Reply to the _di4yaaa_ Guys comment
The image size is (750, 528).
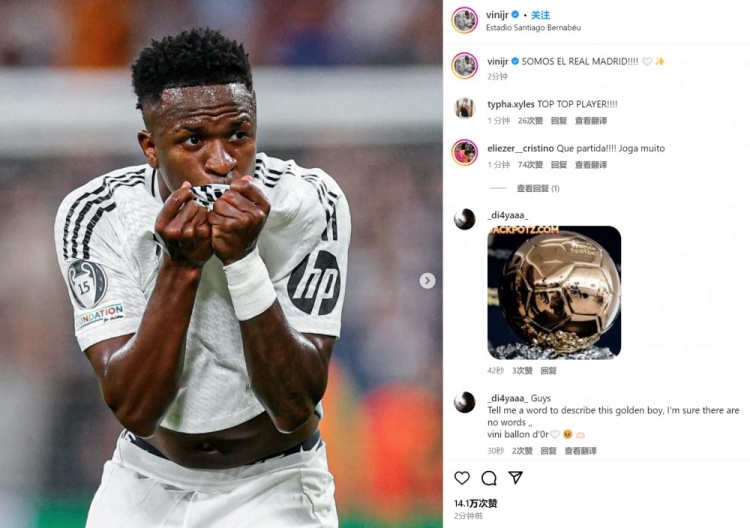pyautogui.click(x=548, y=451)
